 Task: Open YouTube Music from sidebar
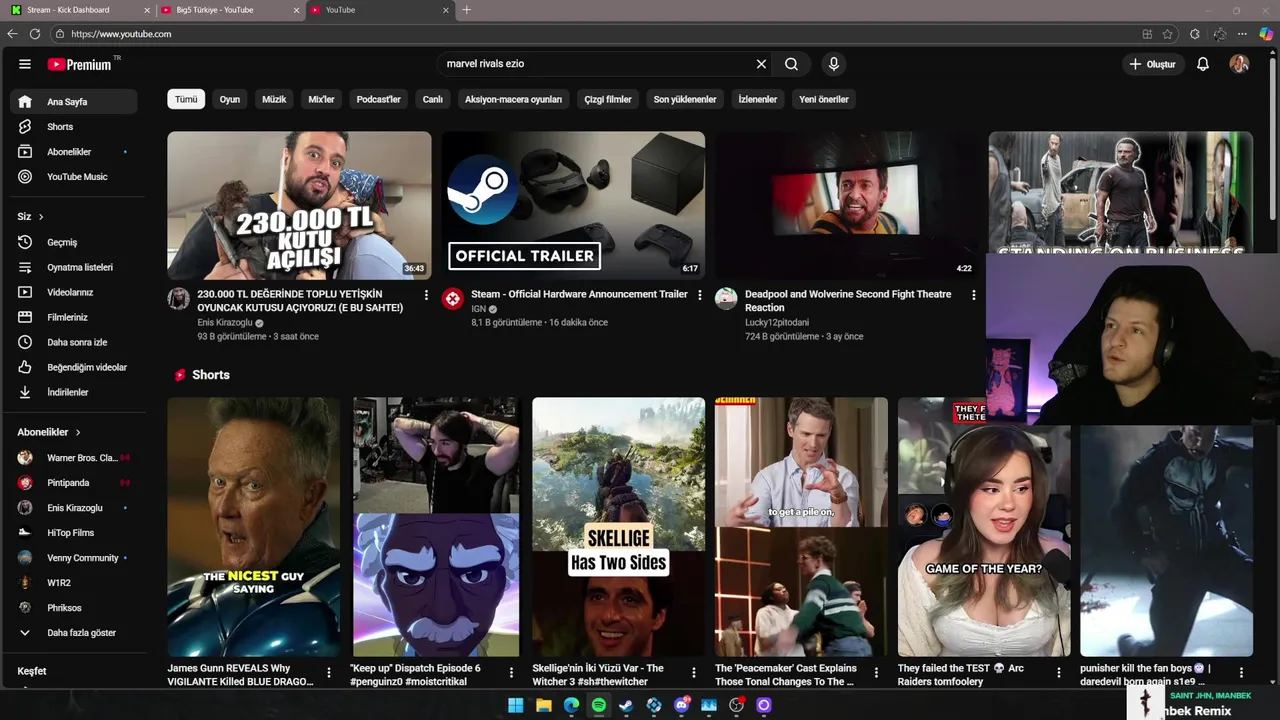[74, 177]
